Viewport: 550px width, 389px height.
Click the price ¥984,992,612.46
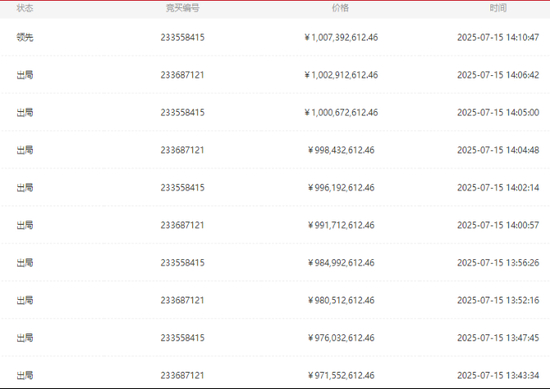(x=341, y=263)
